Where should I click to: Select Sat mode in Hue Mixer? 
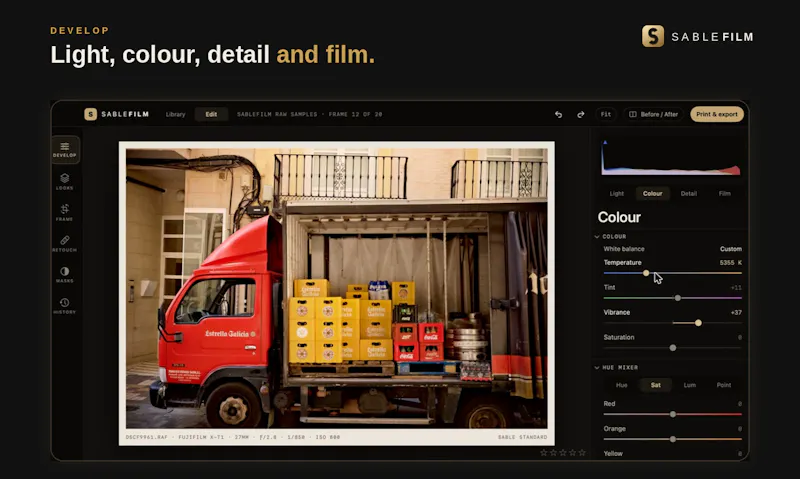tap(656, 385)
